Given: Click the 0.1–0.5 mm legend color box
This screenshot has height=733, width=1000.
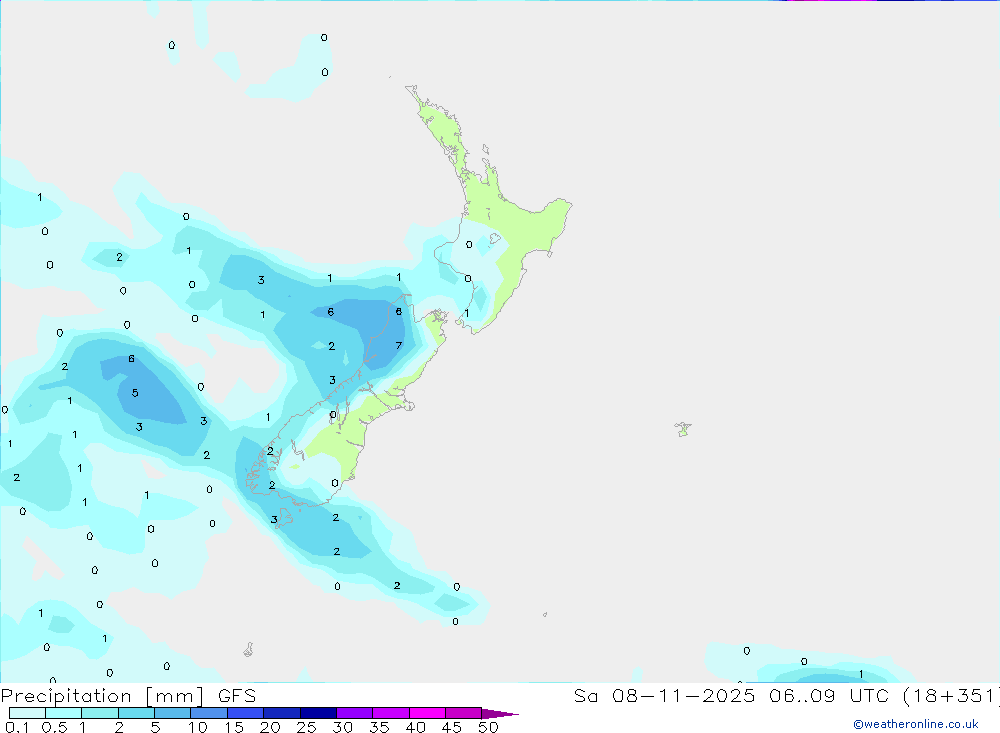Looking at the screenshot, I should (27, 713).
